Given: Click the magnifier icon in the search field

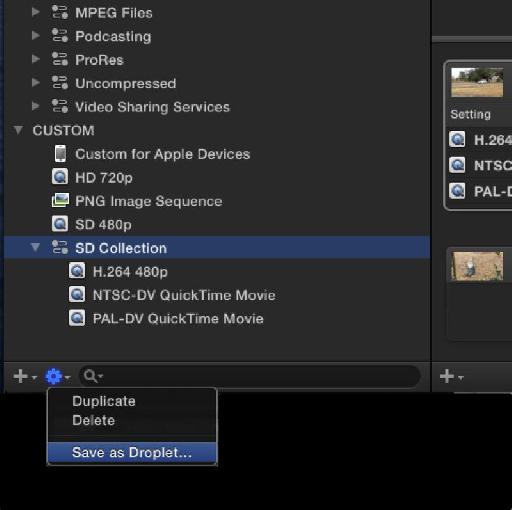Looking at the screenshot, I should coord(90,376).
